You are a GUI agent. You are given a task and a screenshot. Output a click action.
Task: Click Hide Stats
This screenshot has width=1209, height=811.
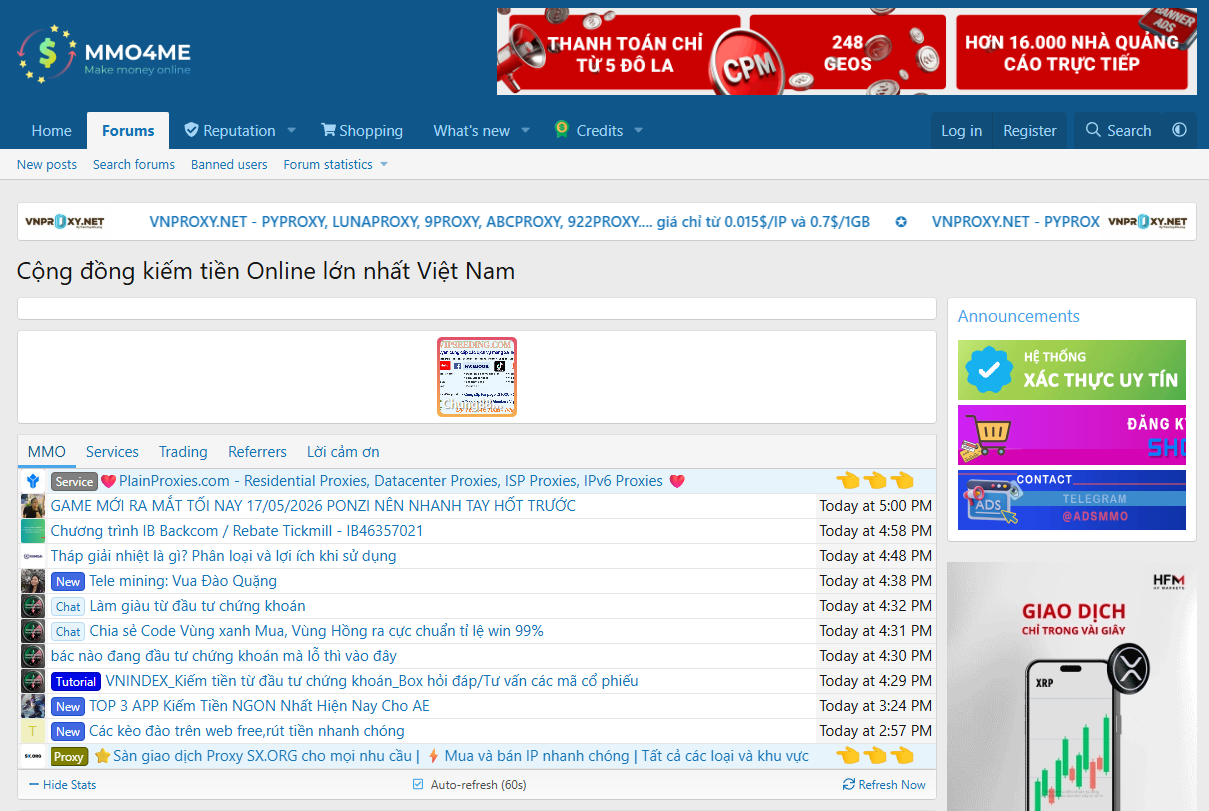[x=62, y=784]
